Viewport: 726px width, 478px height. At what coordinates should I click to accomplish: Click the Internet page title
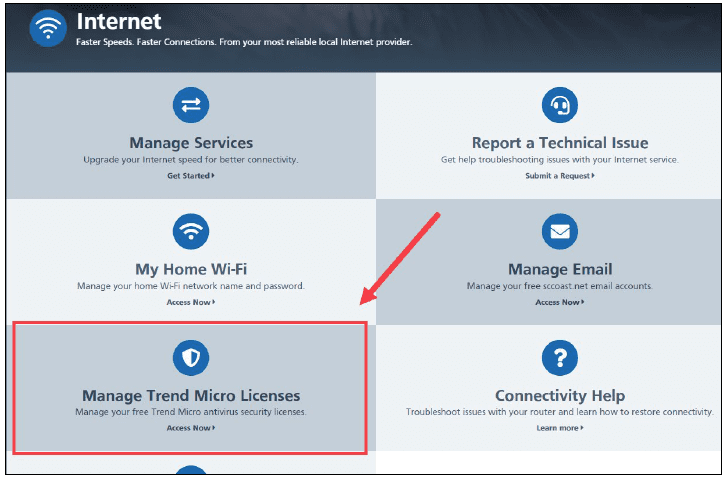(119, 21)
